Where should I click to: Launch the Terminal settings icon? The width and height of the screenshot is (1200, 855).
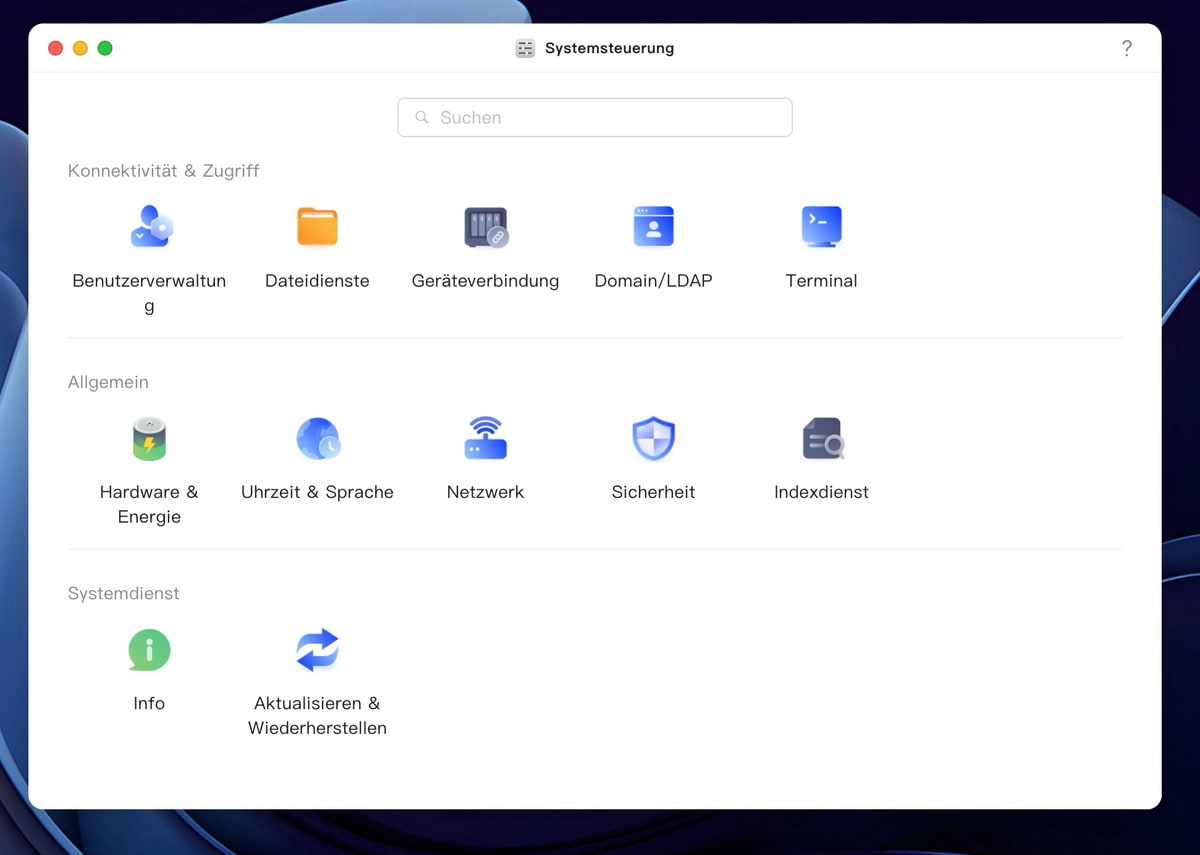pos(821,227)
